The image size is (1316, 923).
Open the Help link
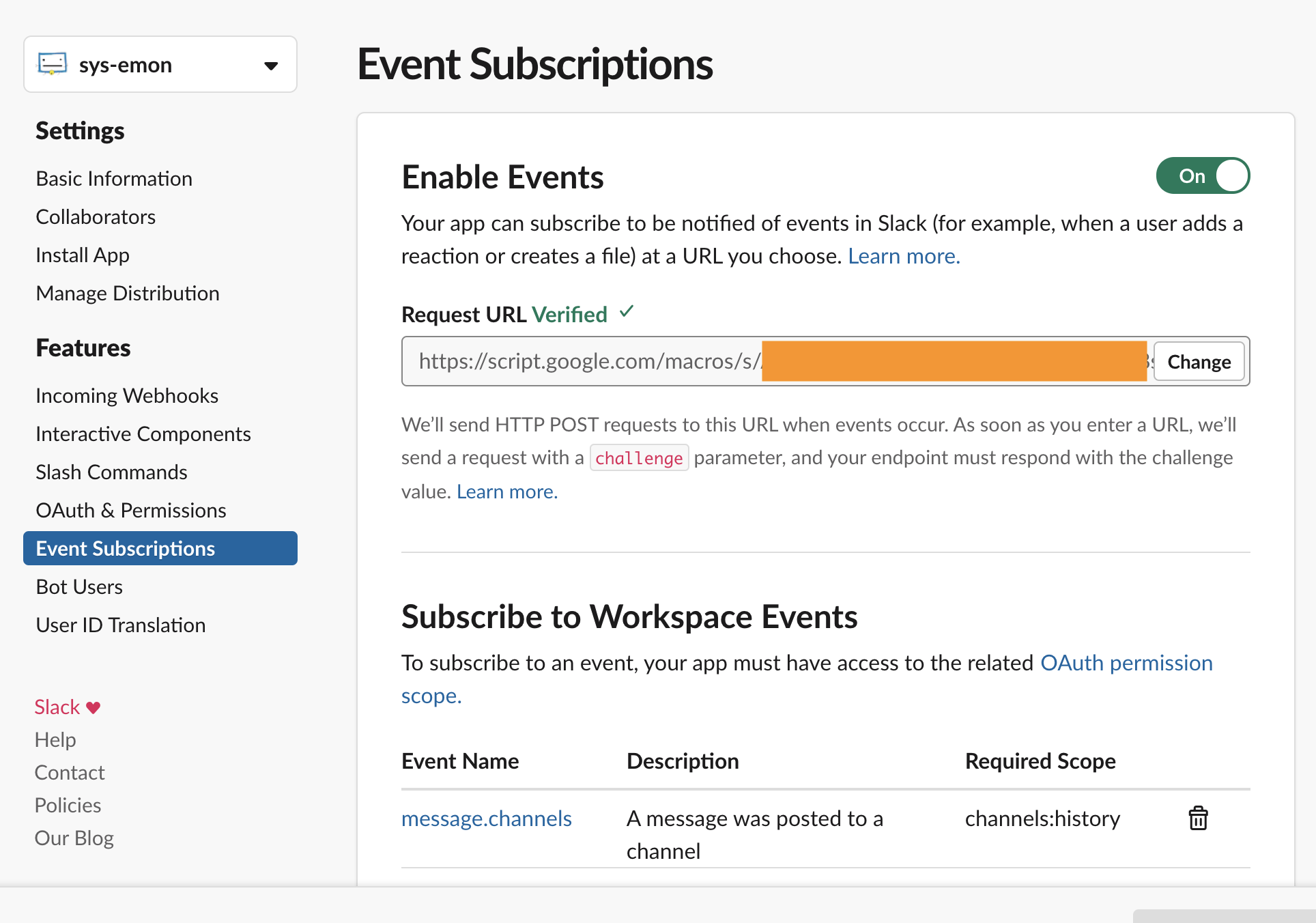[55, 740]
